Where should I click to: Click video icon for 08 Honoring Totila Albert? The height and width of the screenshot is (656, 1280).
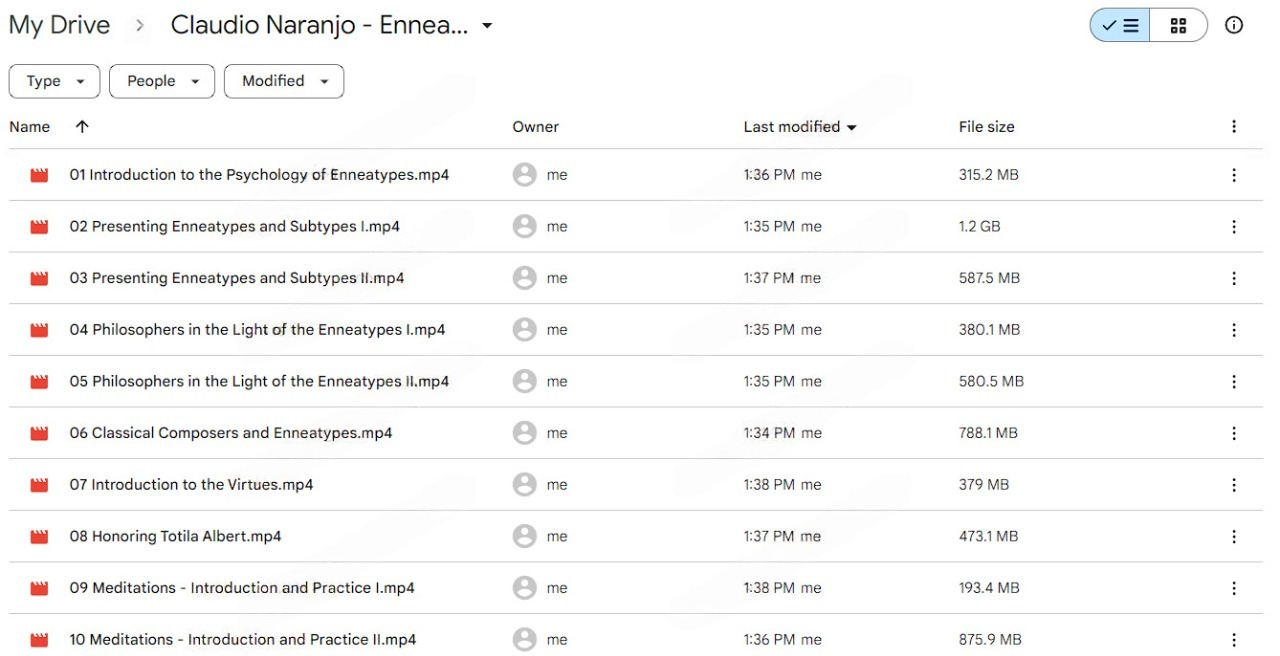39,537
